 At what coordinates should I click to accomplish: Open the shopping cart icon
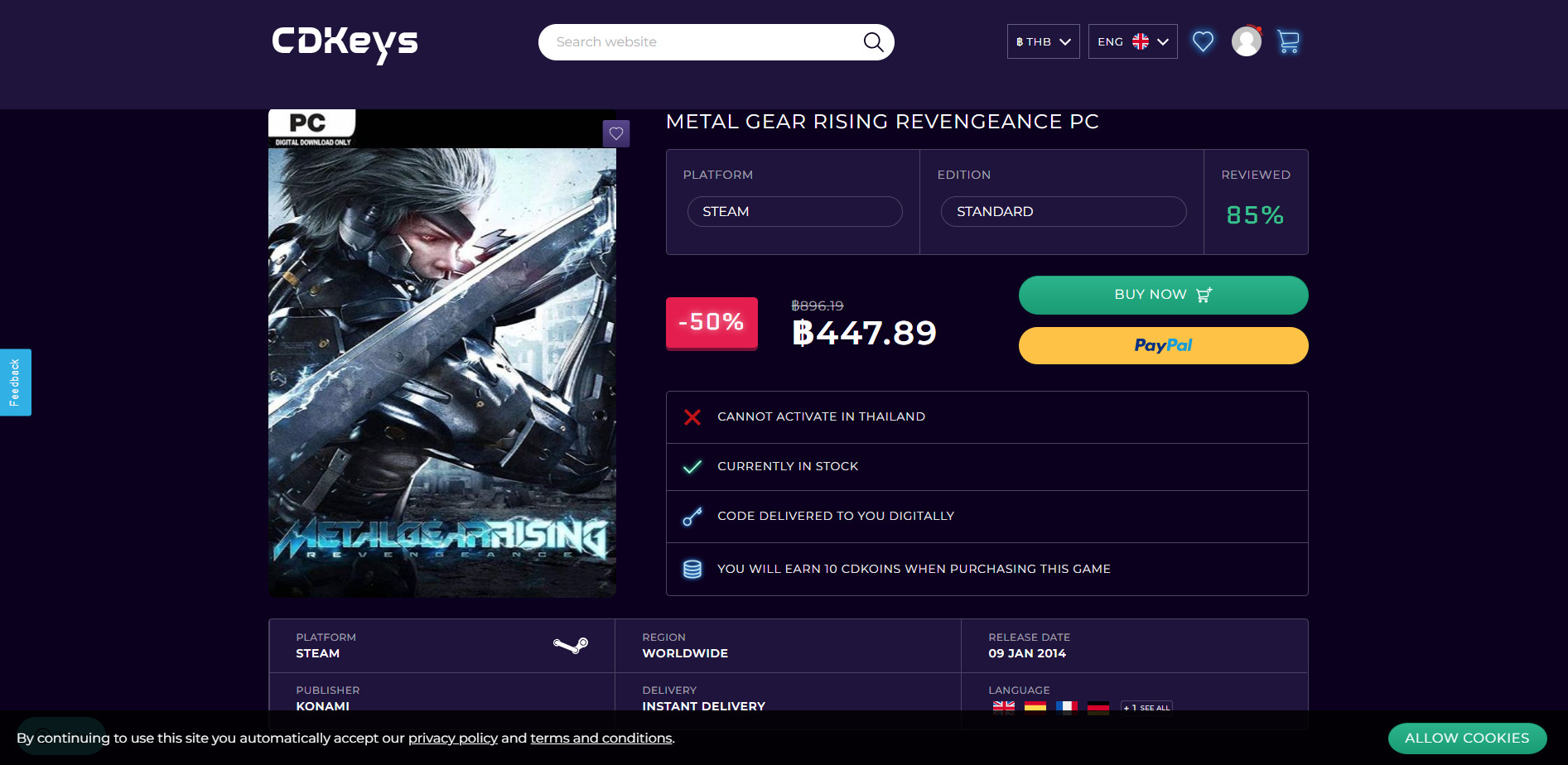(1288, 41)
